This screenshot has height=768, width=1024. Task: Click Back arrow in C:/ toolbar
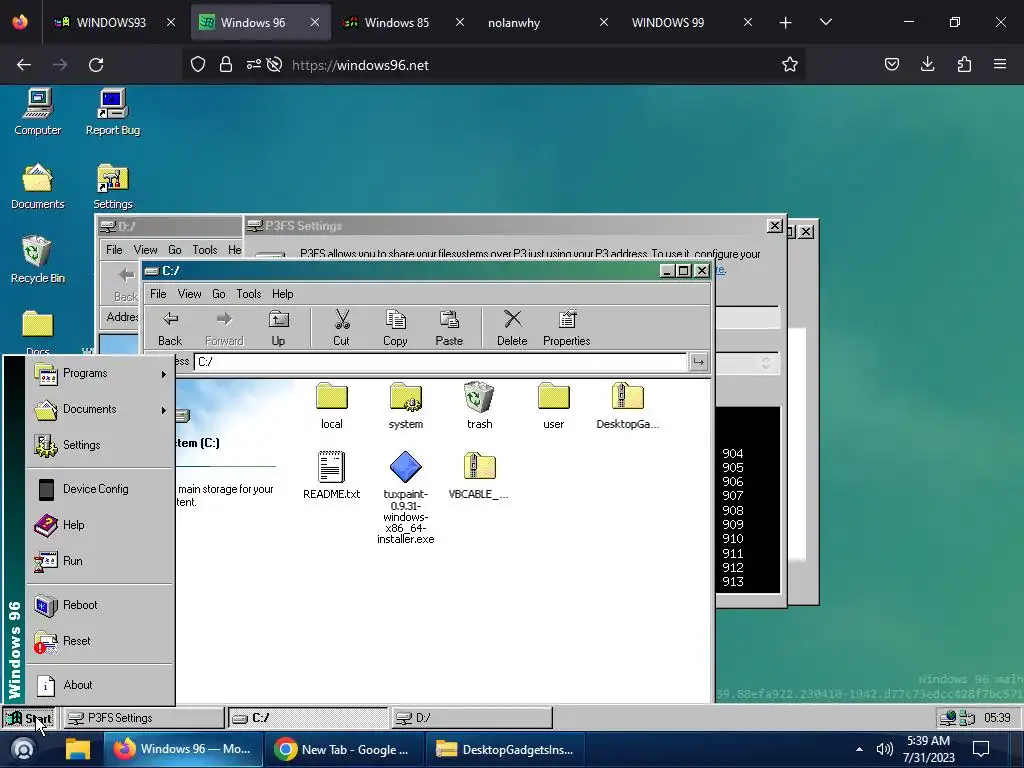click(170, 328)
